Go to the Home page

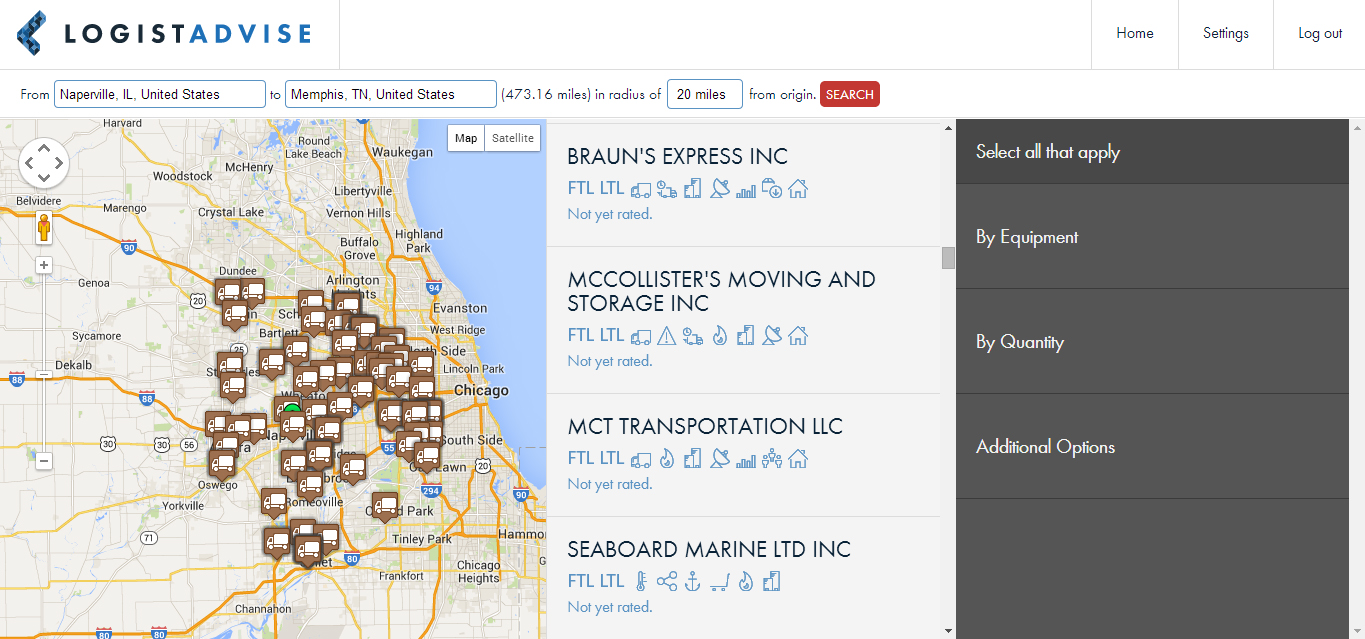[x=1134, y=34]
